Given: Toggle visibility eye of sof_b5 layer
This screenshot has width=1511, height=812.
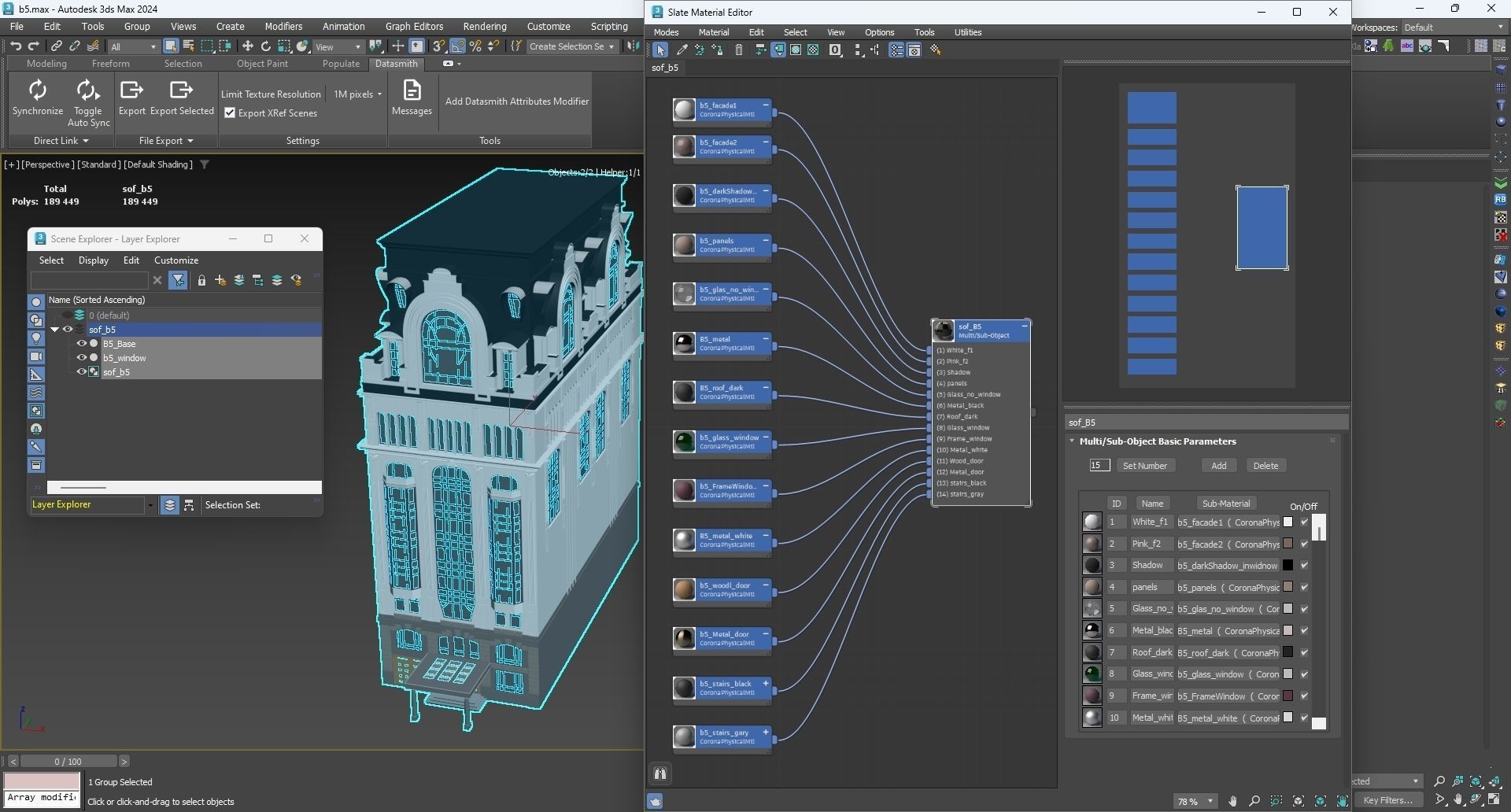Looking at the screenshot, I should click(x=68, y=330).
